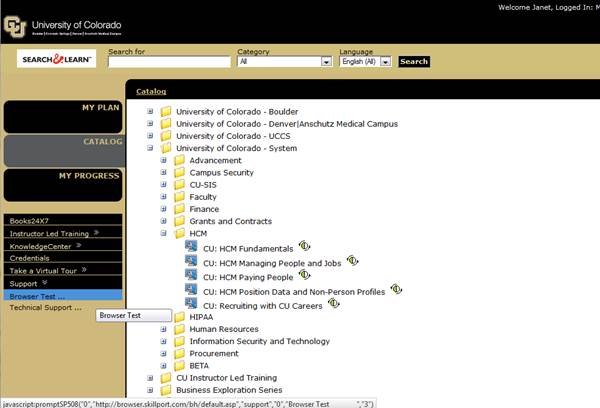Click the Grants and Contracts folder icon
The image size is (600, 408).
click(179, 221)
